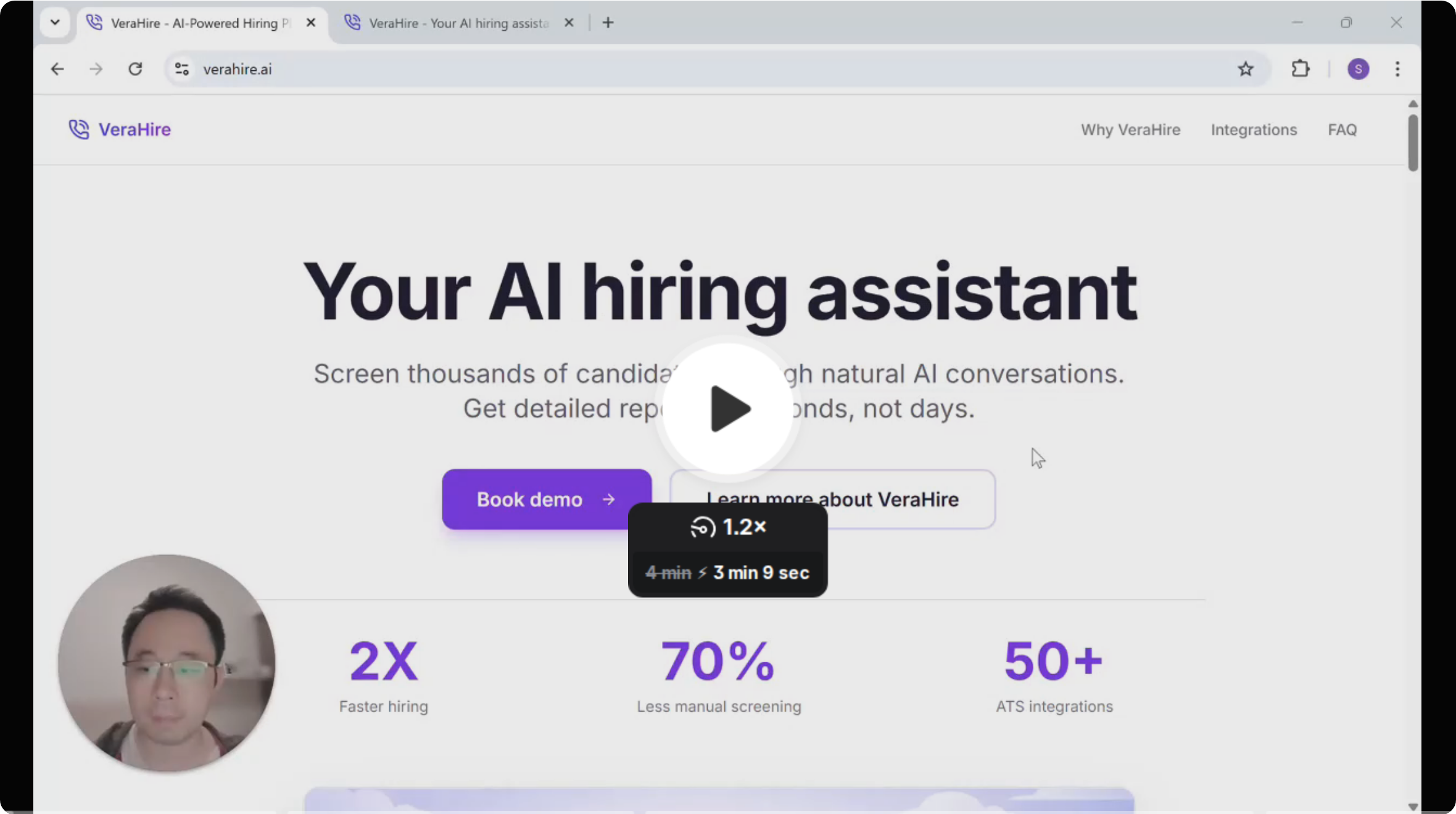This screenshot has height=814, width=1456.
Task: Open a new browser tab
Action: pyautogui.click(x=608, y=23)
